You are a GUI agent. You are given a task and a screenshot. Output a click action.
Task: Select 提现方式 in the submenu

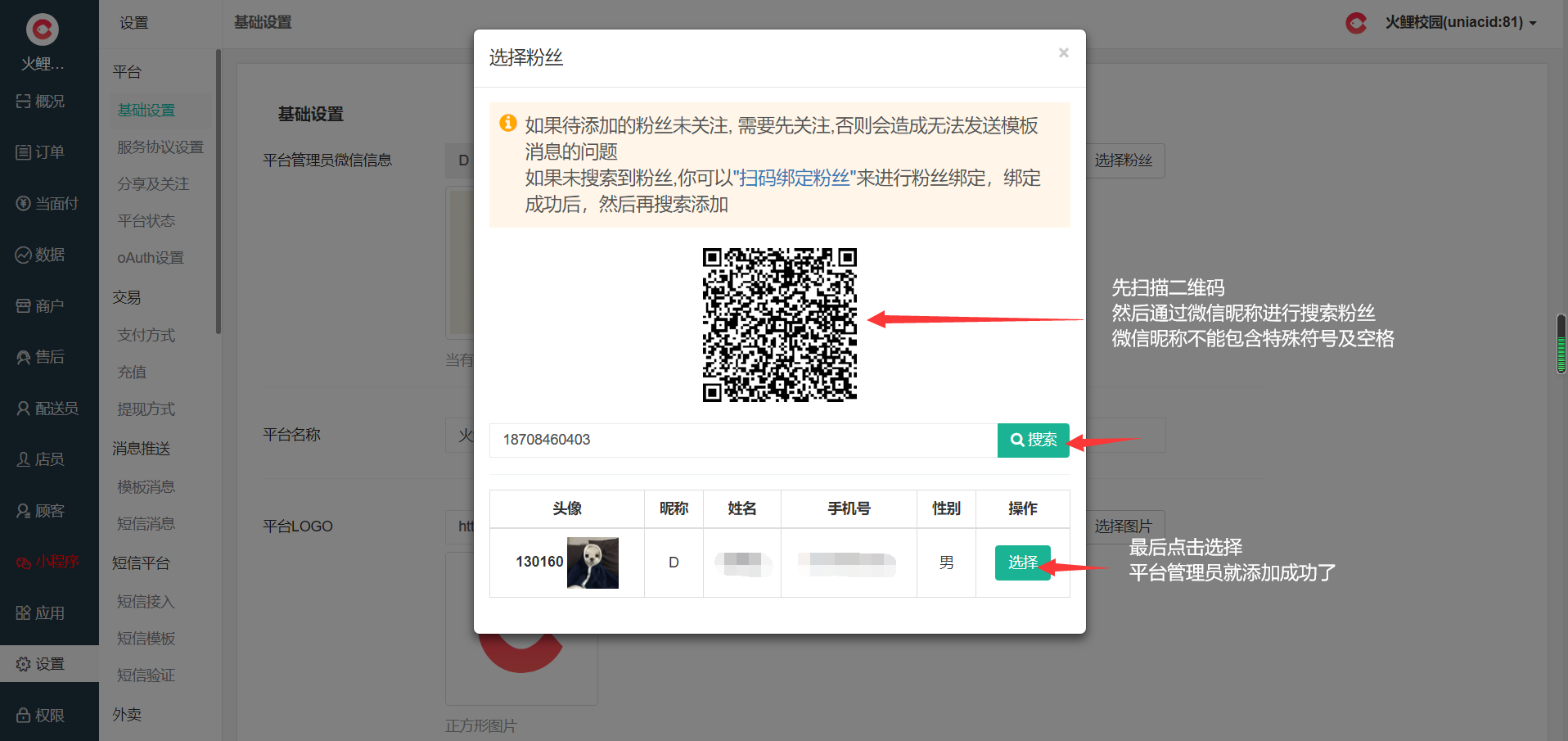[x=146, y=409]
